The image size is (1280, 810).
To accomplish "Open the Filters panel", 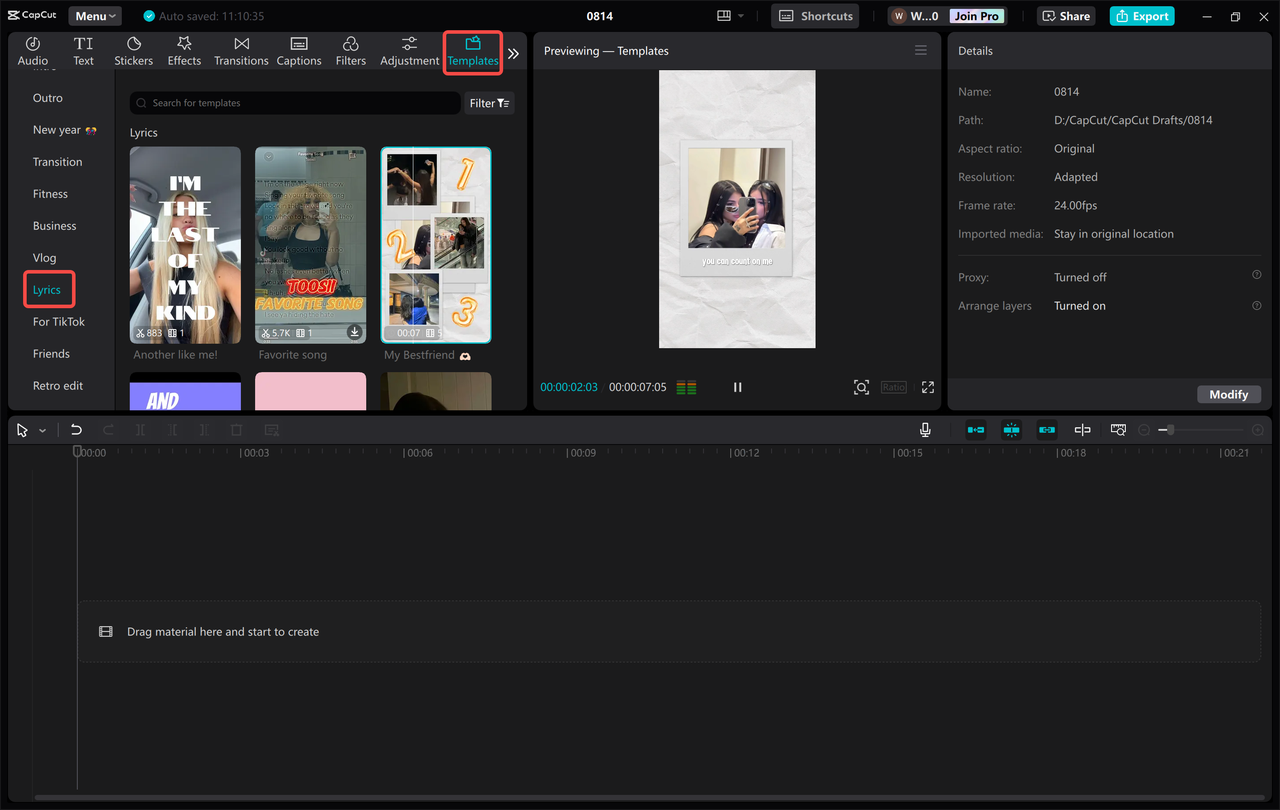I will click(351, 51).
